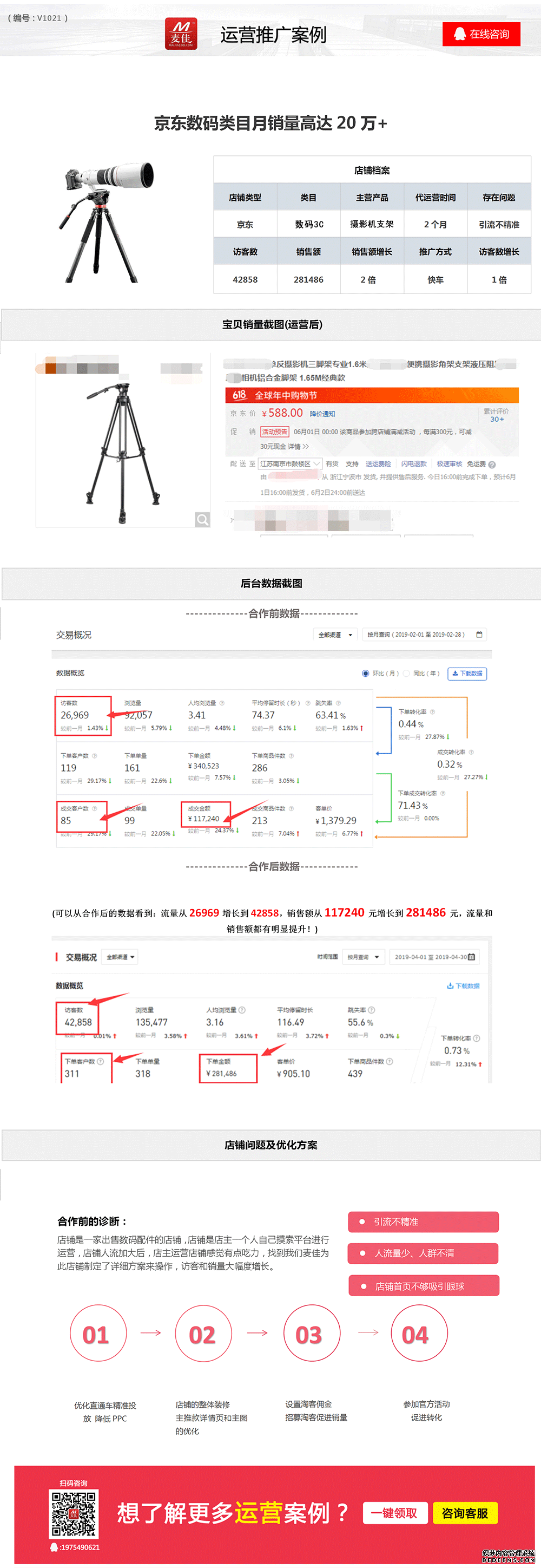Click the QQ number 1975490621
This screenshot has width=541, height=1568.
[80, 1547]
